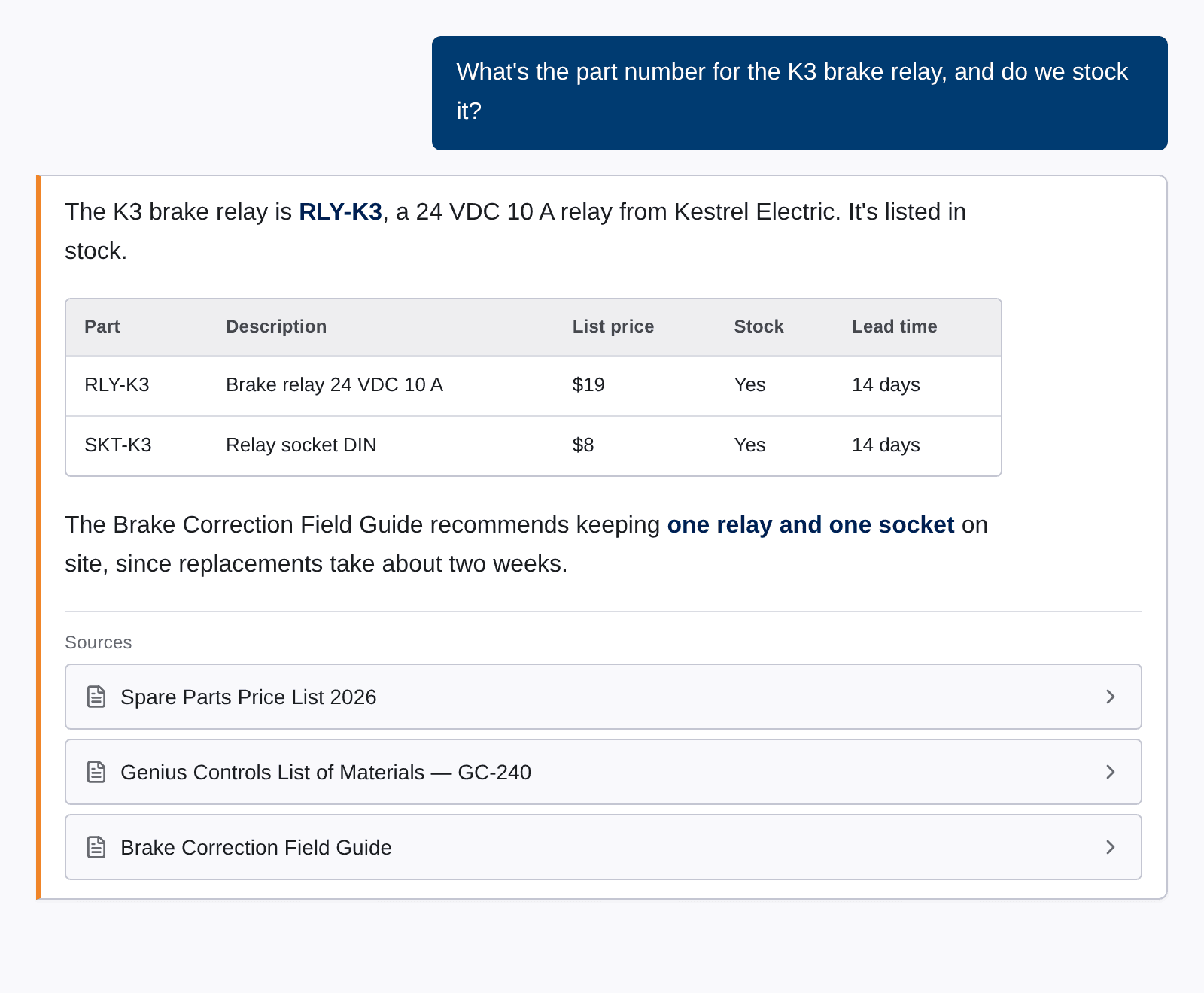Click the 'Part' column header
Screen dimensions: 1204x993
[x=102, y=326]
